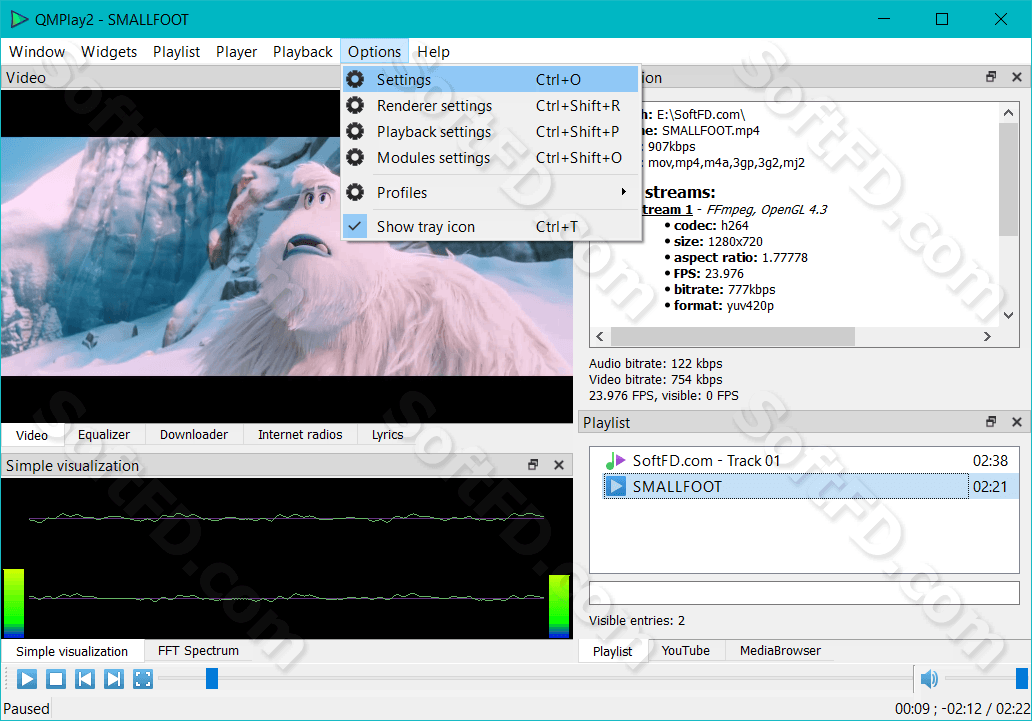
Task: Click the 00:09 ; -02:12 / 02:22 time label
Action: [x=962, y=709]
